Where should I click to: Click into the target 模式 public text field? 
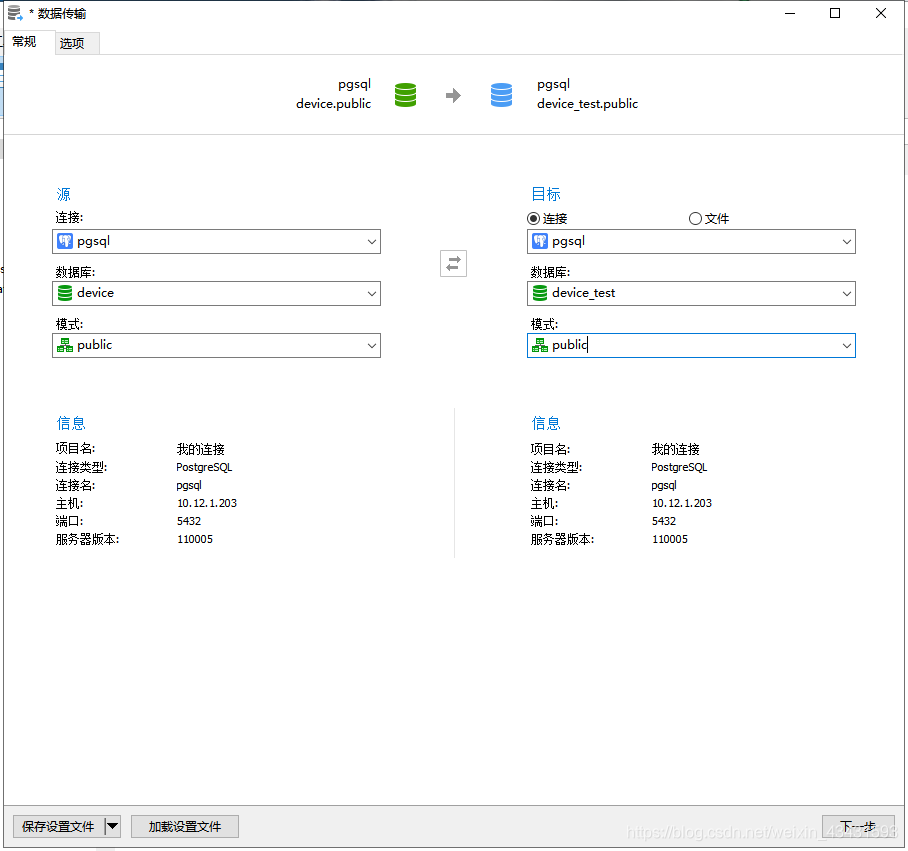[x=692, y=345]
